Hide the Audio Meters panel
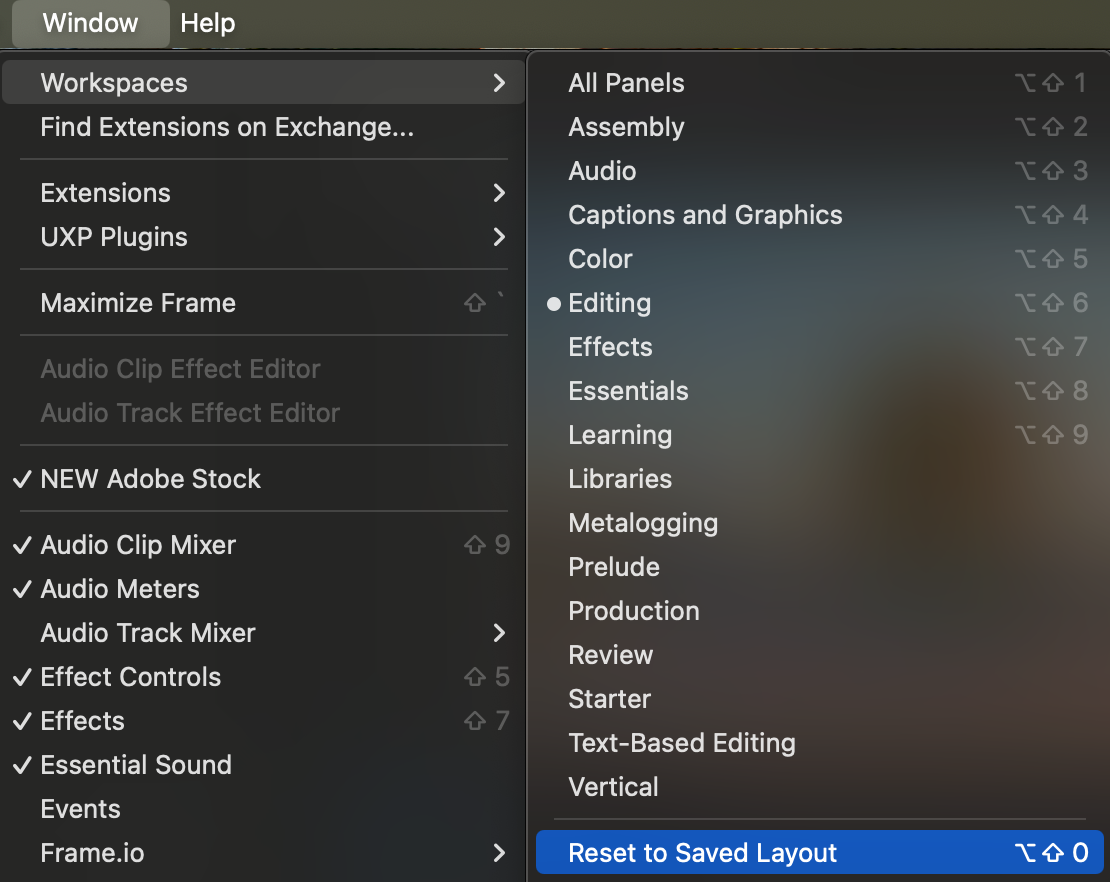1110x882 pixels. click(x=120, y=589)
